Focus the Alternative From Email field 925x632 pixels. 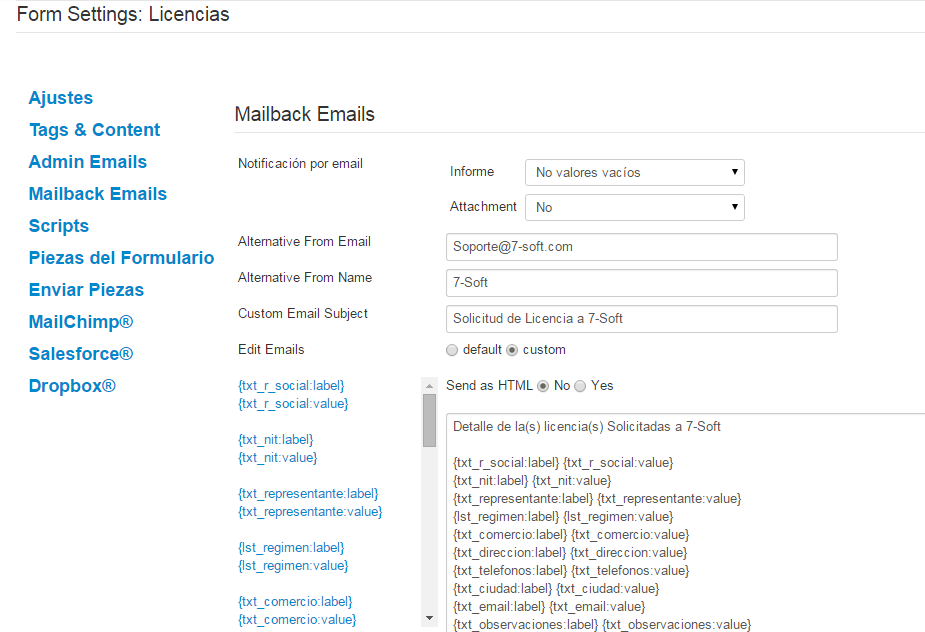(x=642, y=247)
